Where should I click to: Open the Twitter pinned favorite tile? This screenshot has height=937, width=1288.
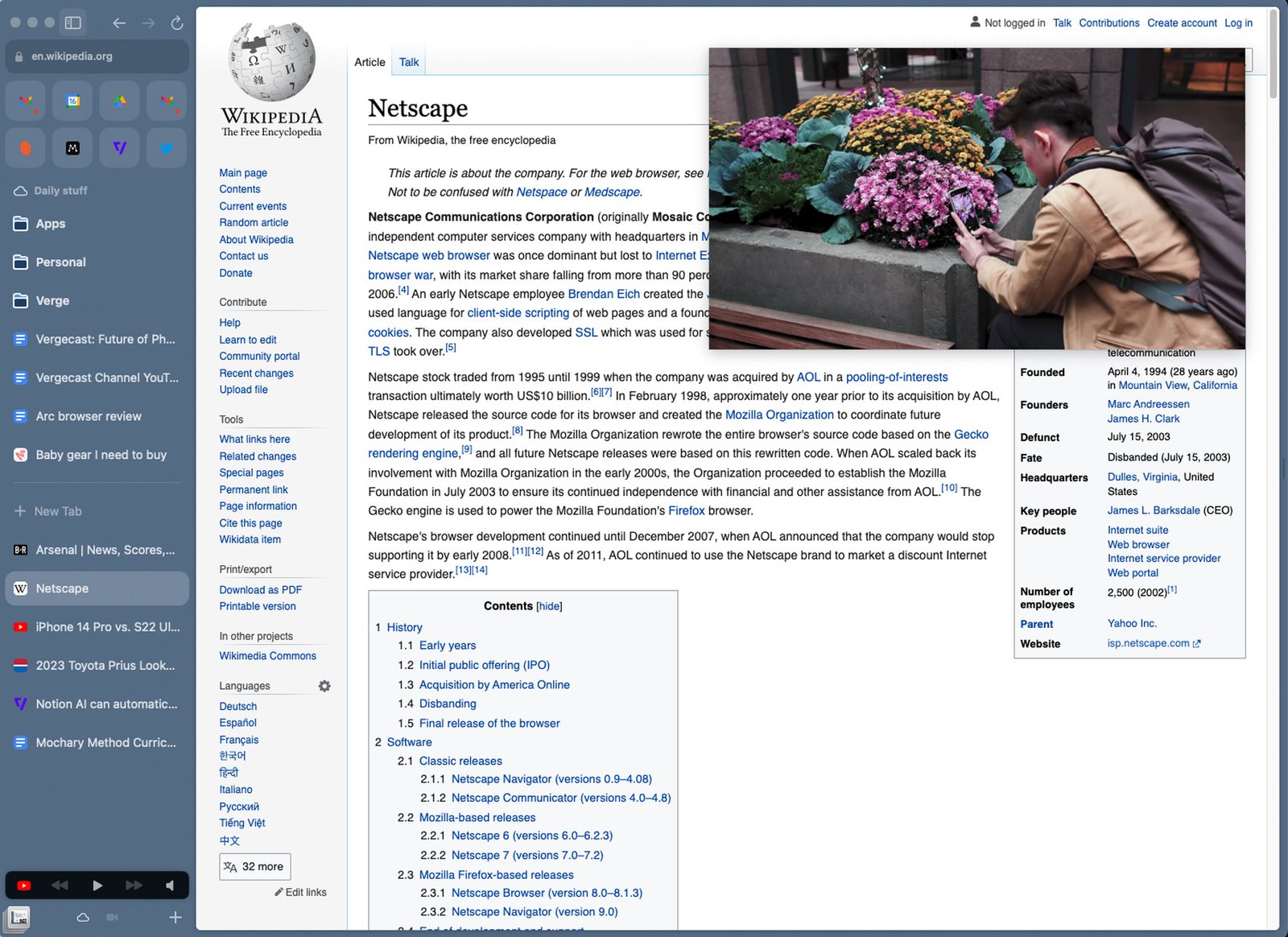166,148
